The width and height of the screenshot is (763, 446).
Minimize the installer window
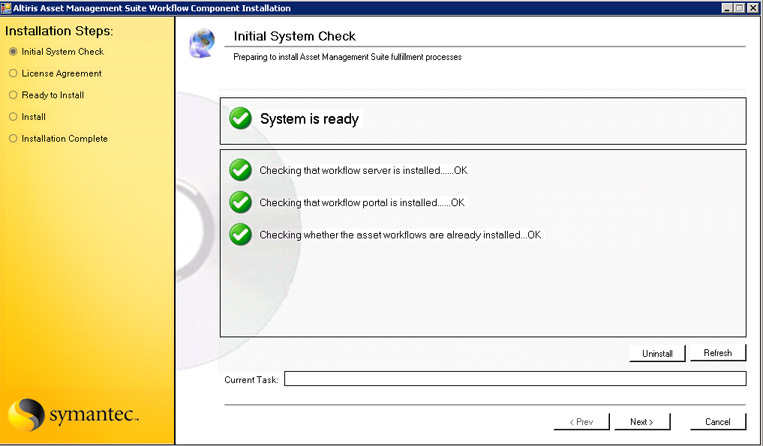coord(727,8)
